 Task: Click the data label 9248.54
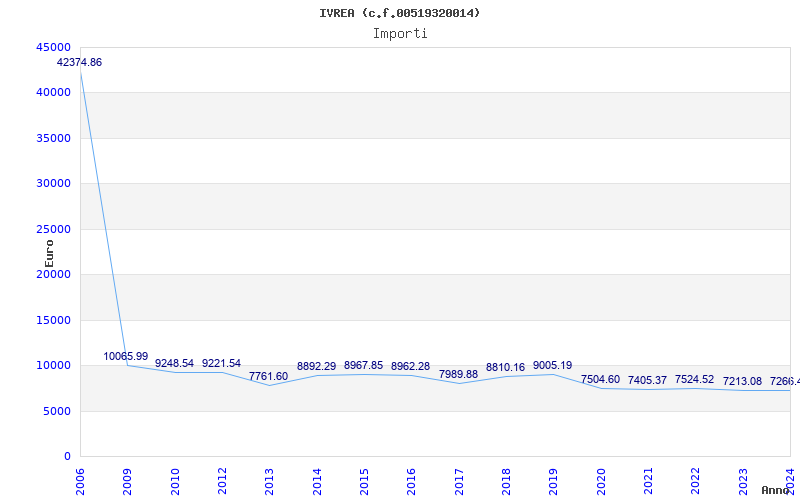[174, 363]
